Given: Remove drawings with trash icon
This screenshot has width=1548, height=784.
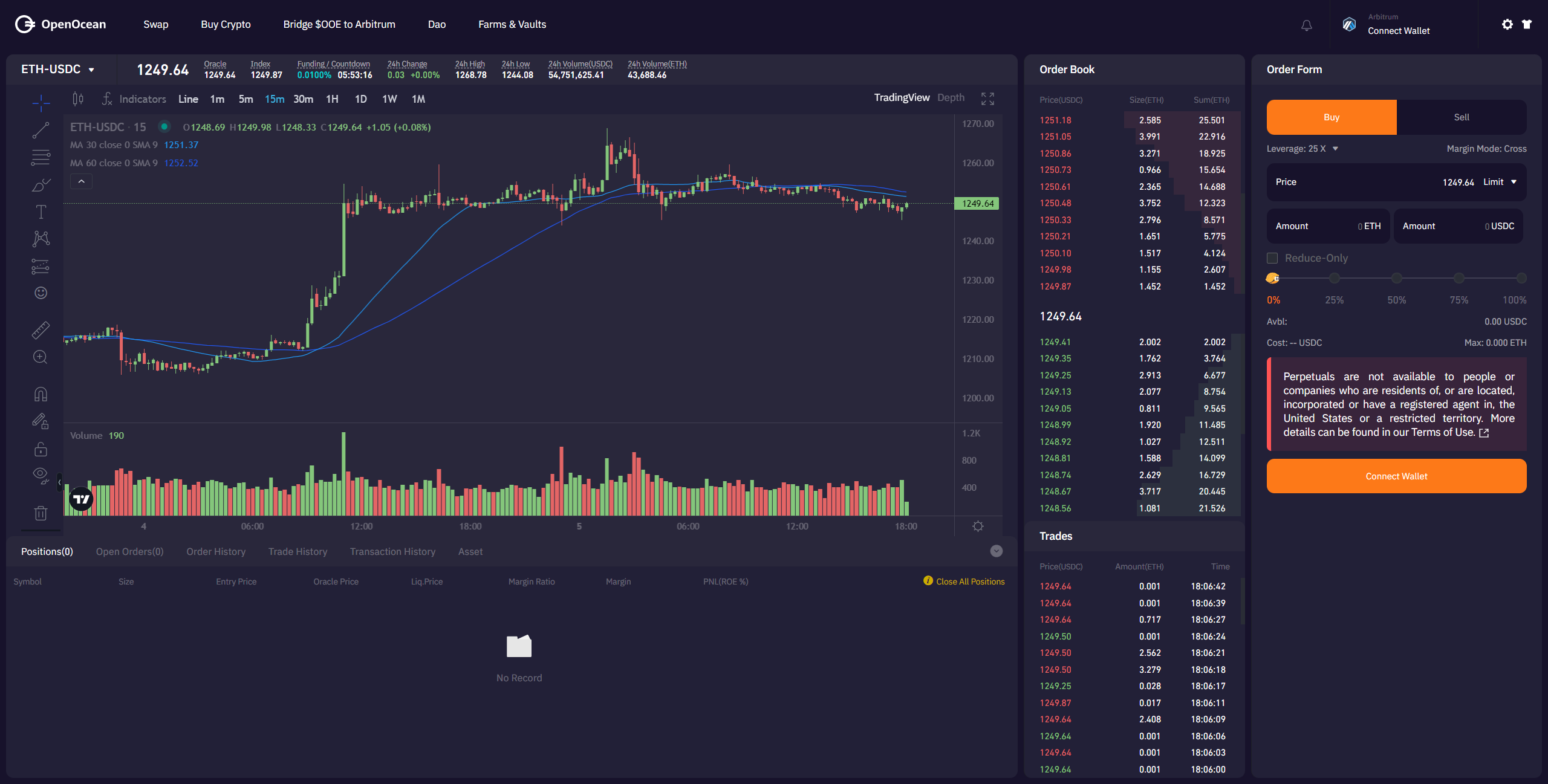Looking at the screenshot, I should point(41,513).
